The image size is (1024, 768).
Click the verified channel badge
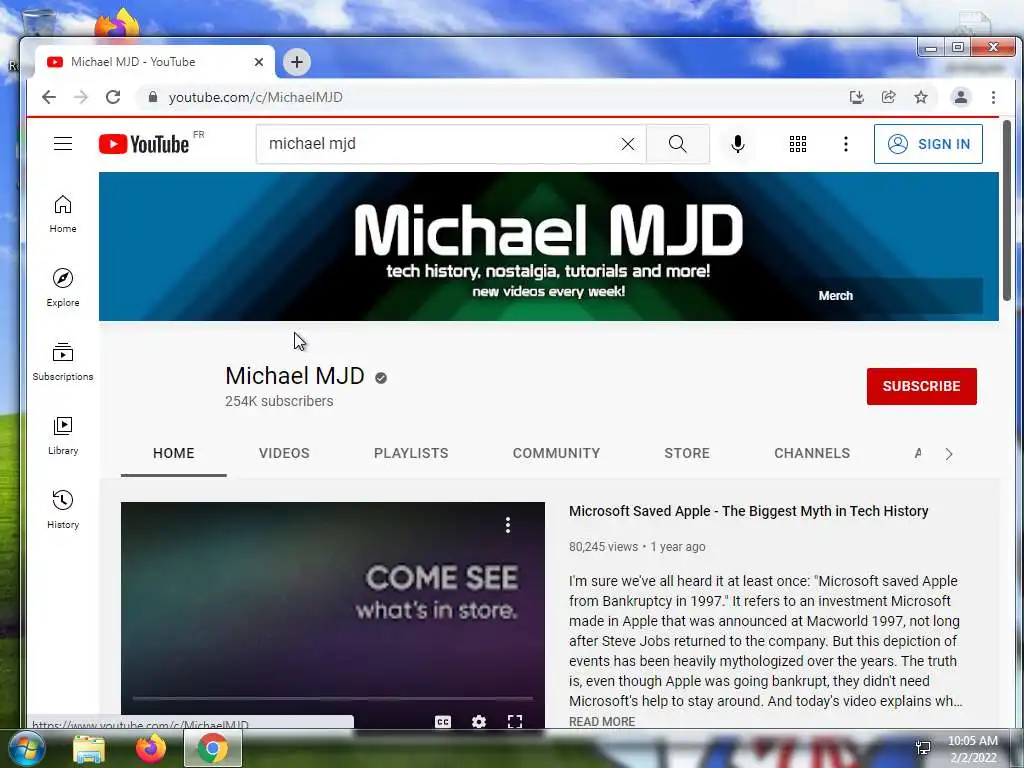[x=381, y=377]
